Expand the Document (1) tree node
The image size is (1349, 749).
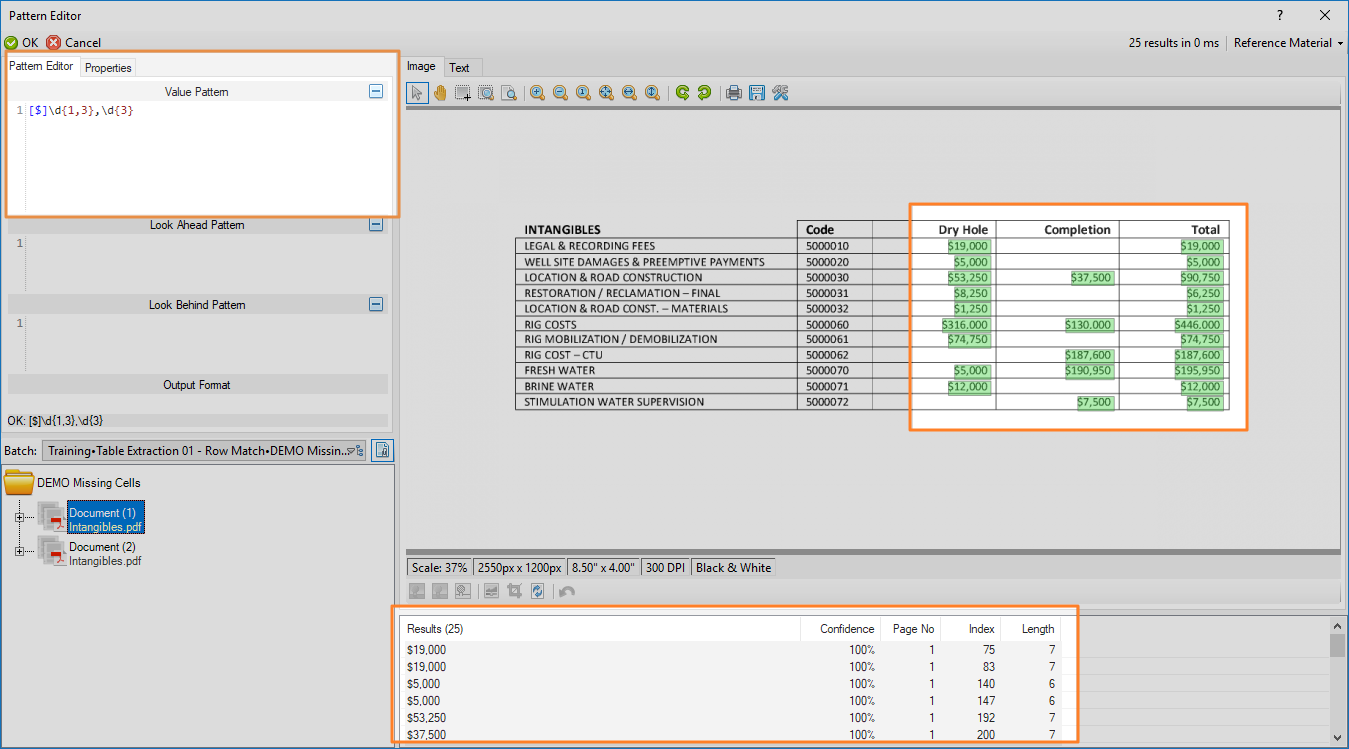tap(19, 517)
